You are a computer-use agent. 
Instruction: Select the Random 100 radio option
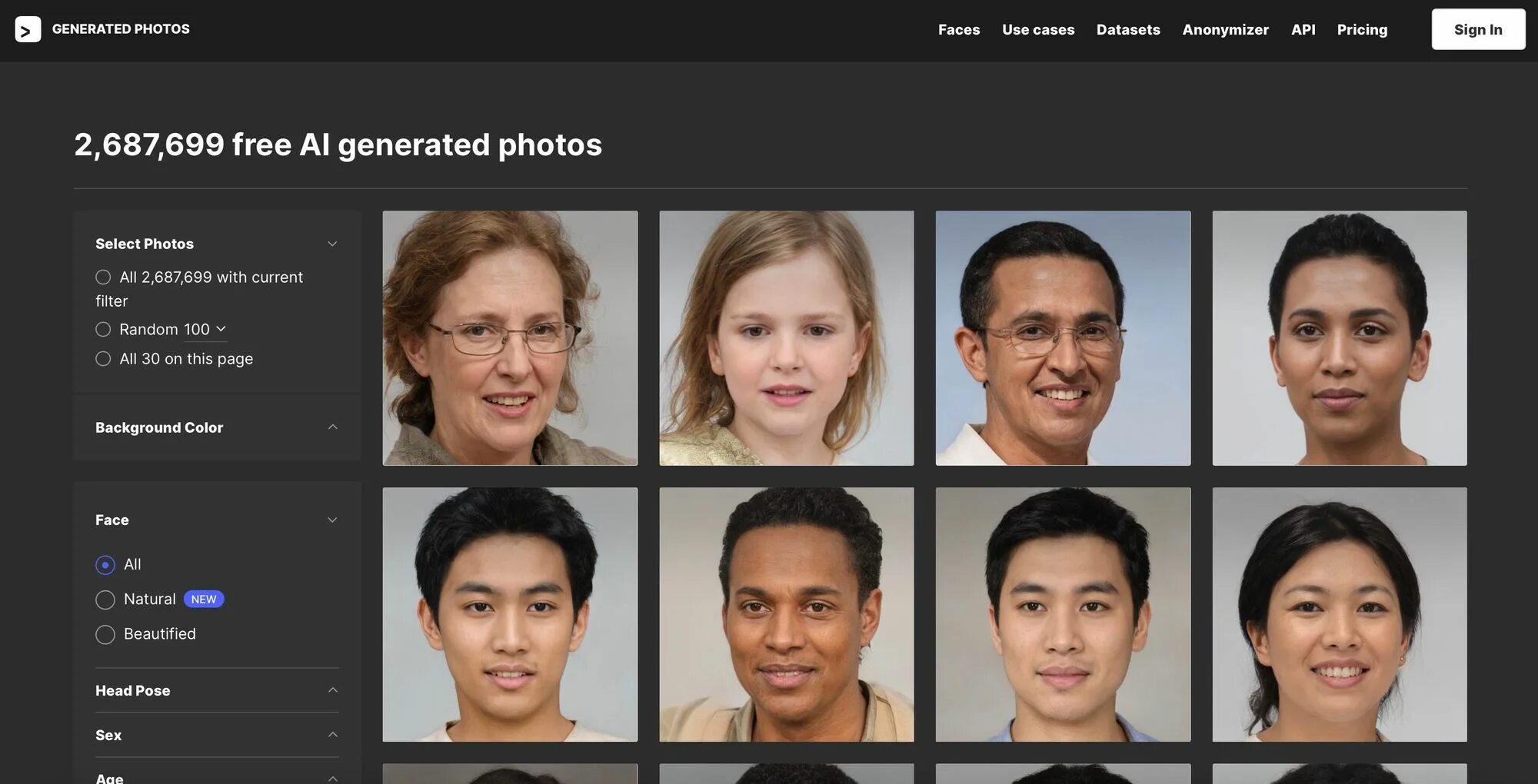pyautogui.click(x=103, y=329)
